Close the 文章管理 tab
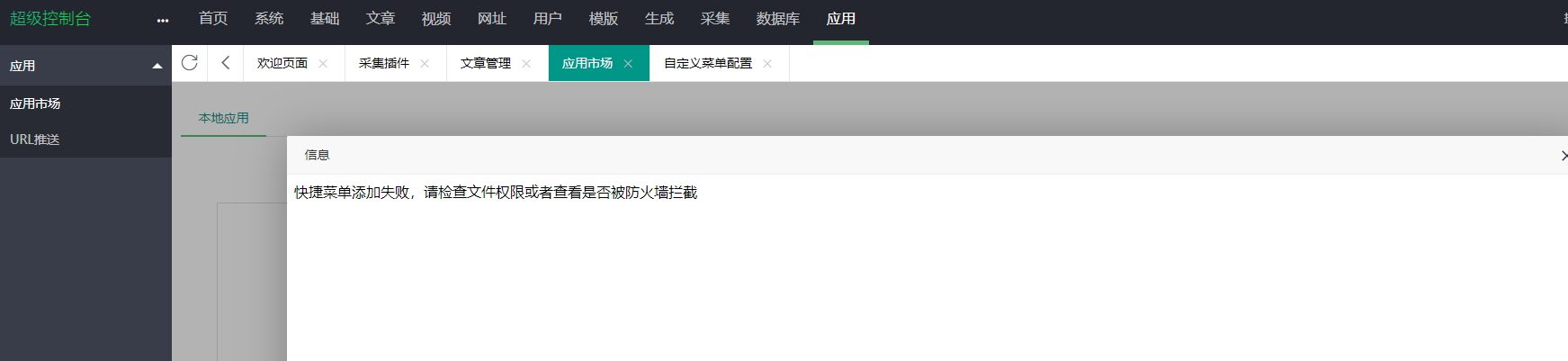Image resolution: width=1568 pixels, height=361 pixels. pyautogui.click(x=526, y=63)
